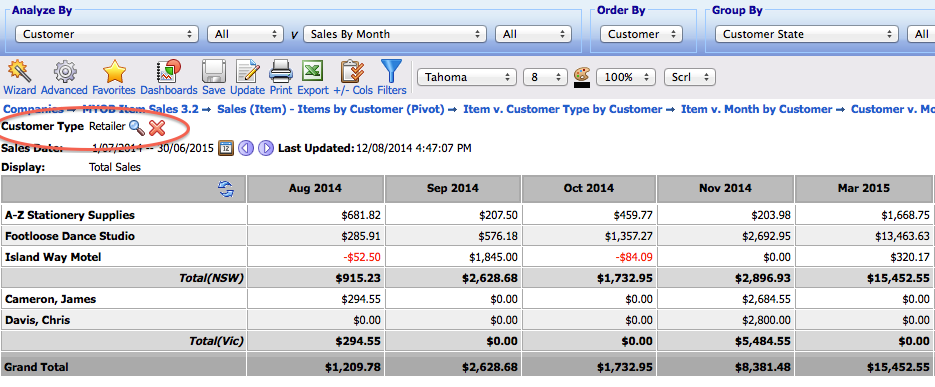Search Customer Type with magnifier icon

pyautogui.click(x=137, y=127)
